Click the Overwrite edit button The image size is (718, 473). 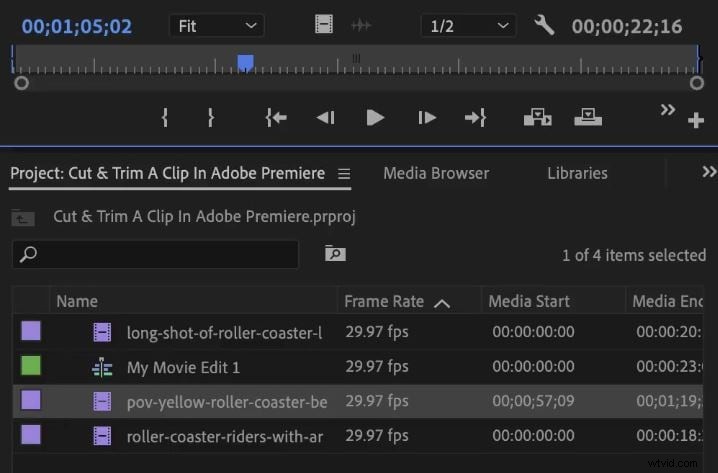(x=588, y=117)
